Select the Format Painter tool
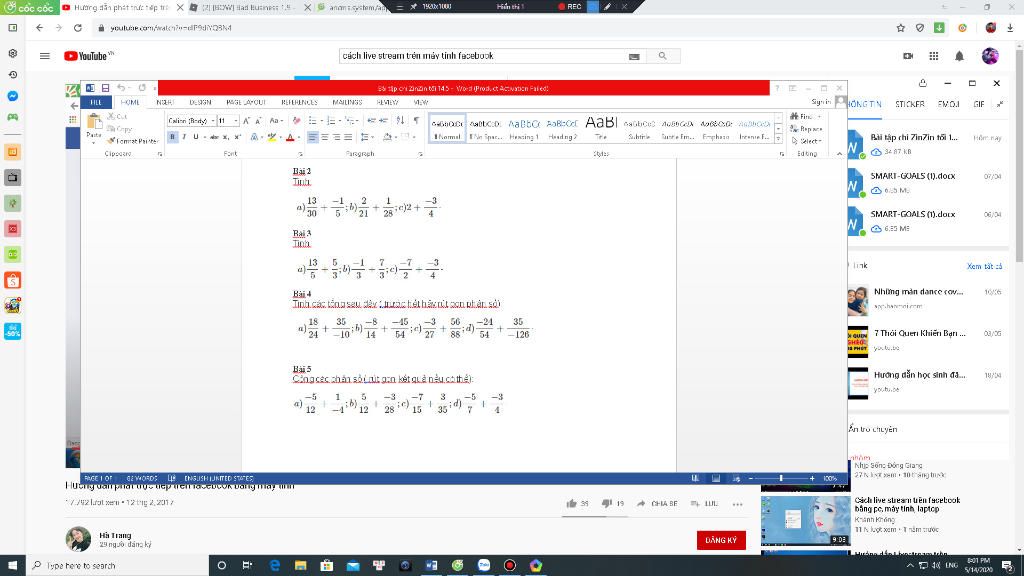1024x576 pixels. pos(133,140)
